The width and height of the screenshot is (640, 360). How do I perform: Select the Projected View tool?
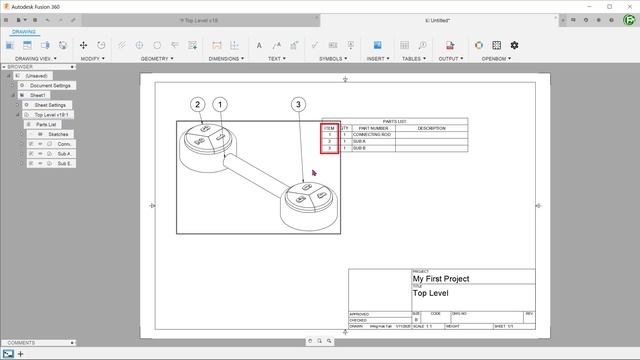[x=27, y=45]
